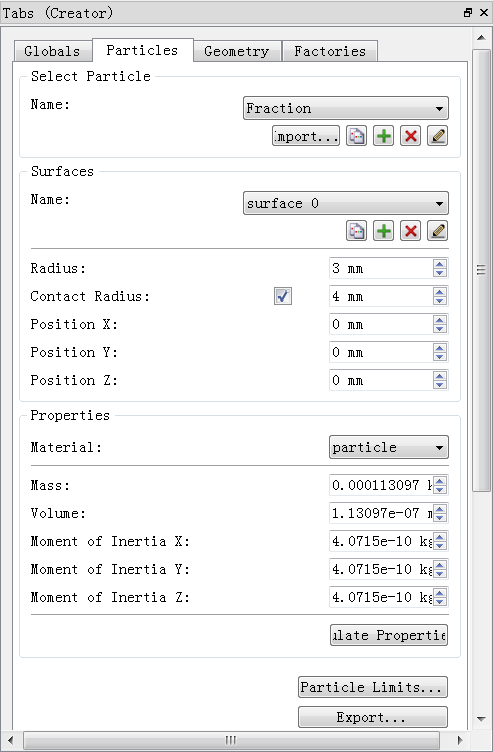Image resolution: width=493 pixels, height=752 pixels.
Task: Add a new particle with green plus
Action: [383, 136]
